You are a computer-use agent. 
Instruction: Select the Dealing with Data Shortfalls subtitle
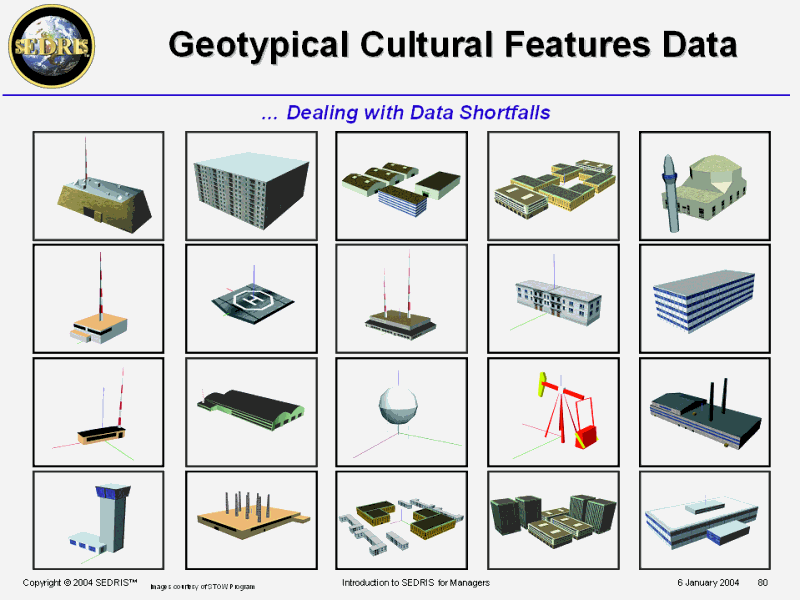point(405,113)
